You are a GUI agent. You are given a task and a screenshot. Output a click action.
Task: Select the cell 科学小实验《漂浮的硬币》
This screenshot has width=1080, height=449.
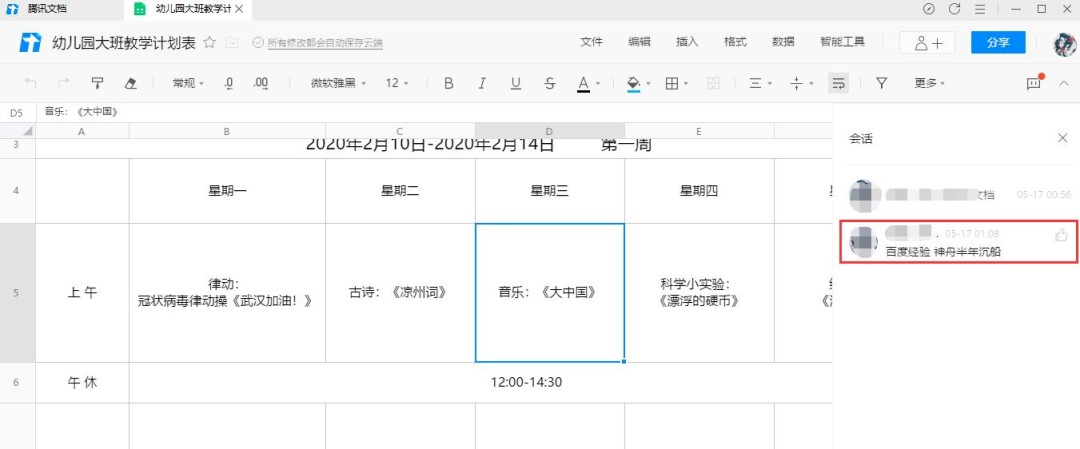pos(699,293)
